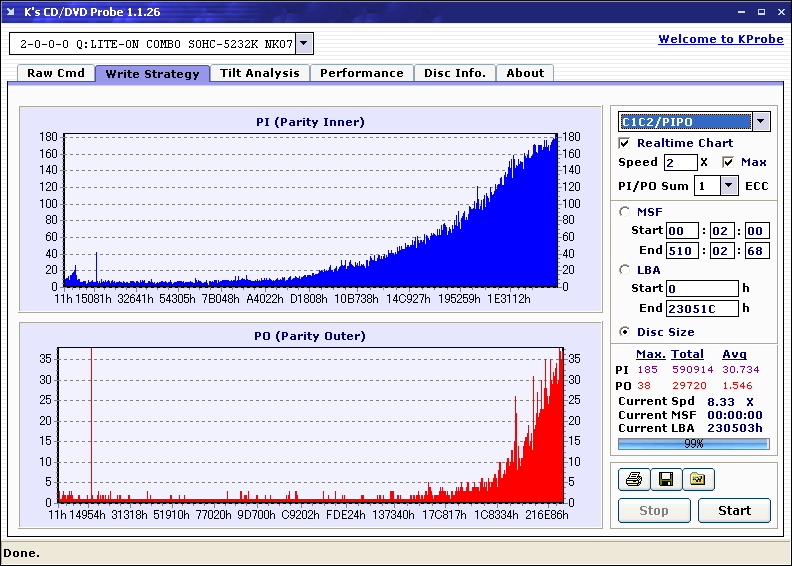Select the LBA radio button
Viewport: 792px width, 566px height.
pyautogui.click(x=624, y=270)
